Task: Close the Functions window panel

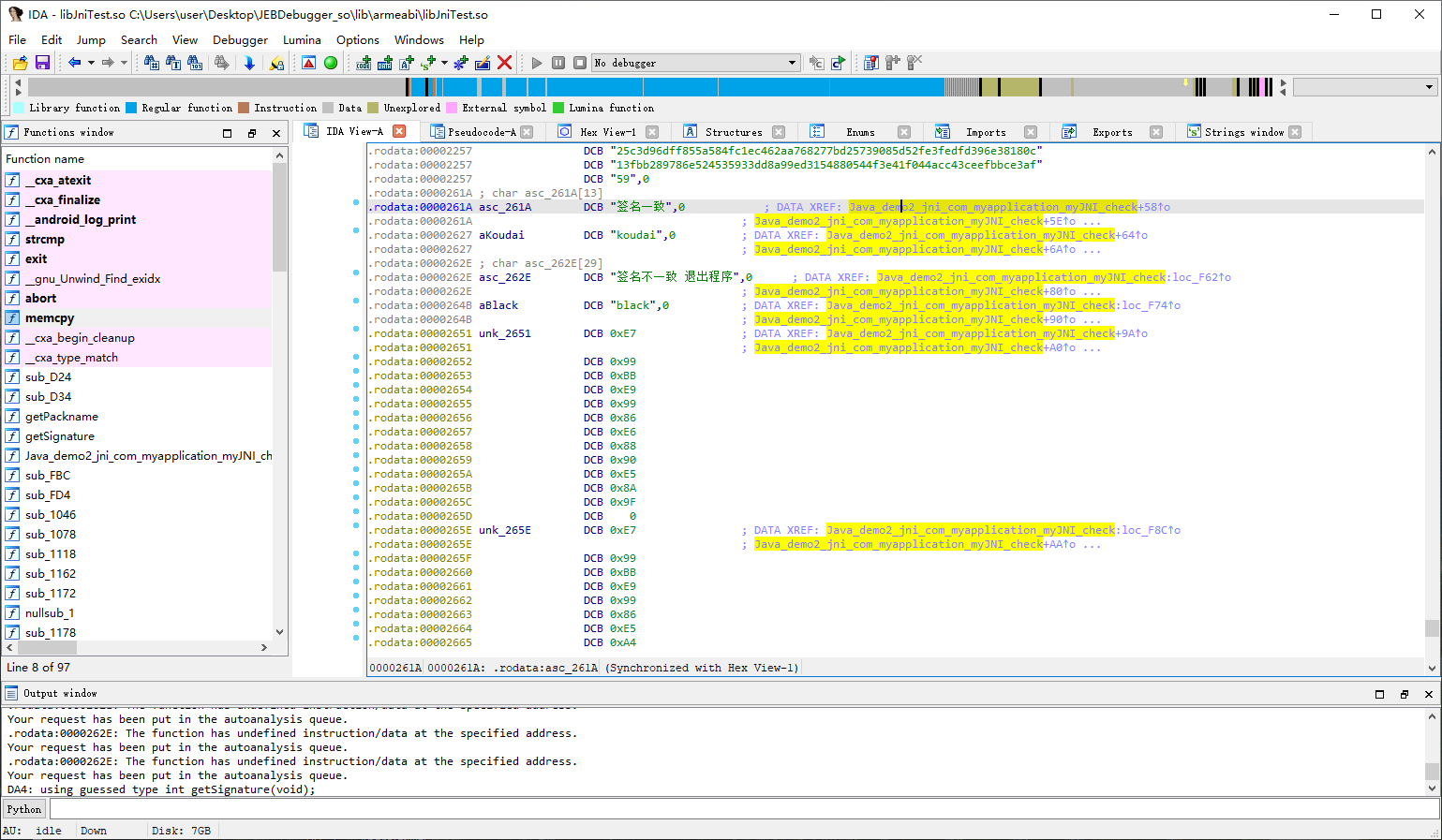Action: click(276, 133)
